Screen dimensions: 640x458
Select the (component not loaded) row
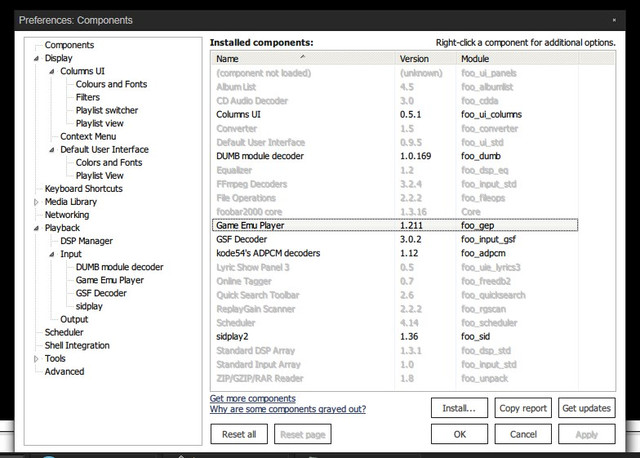pos(395,73)
